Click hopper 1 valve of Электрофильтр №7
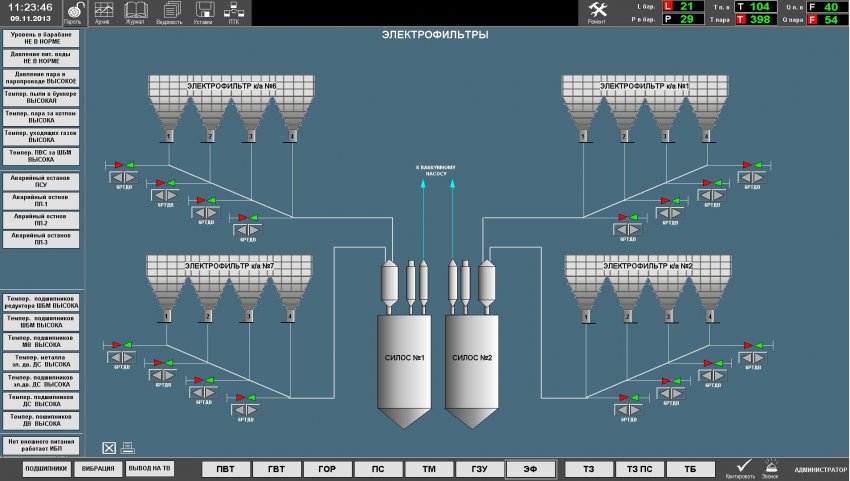 coord(123,345)
